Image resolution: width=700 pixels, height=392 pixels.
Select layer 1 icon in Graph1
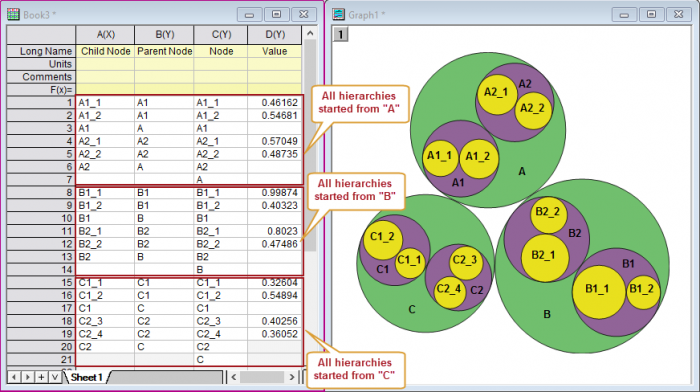pyautogui.click(x=341, y=34)
